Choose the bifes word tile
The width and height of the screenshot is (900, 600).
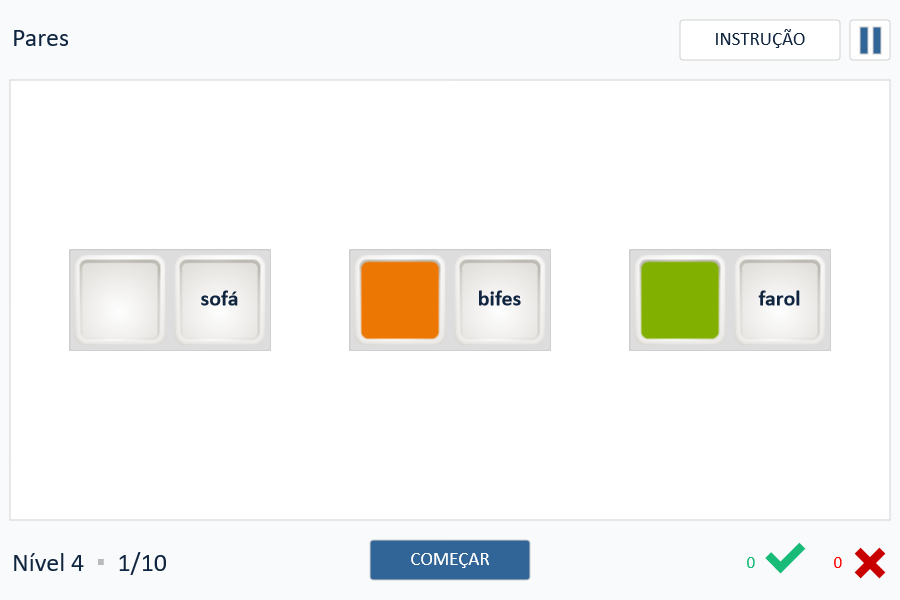coord(499,299)
